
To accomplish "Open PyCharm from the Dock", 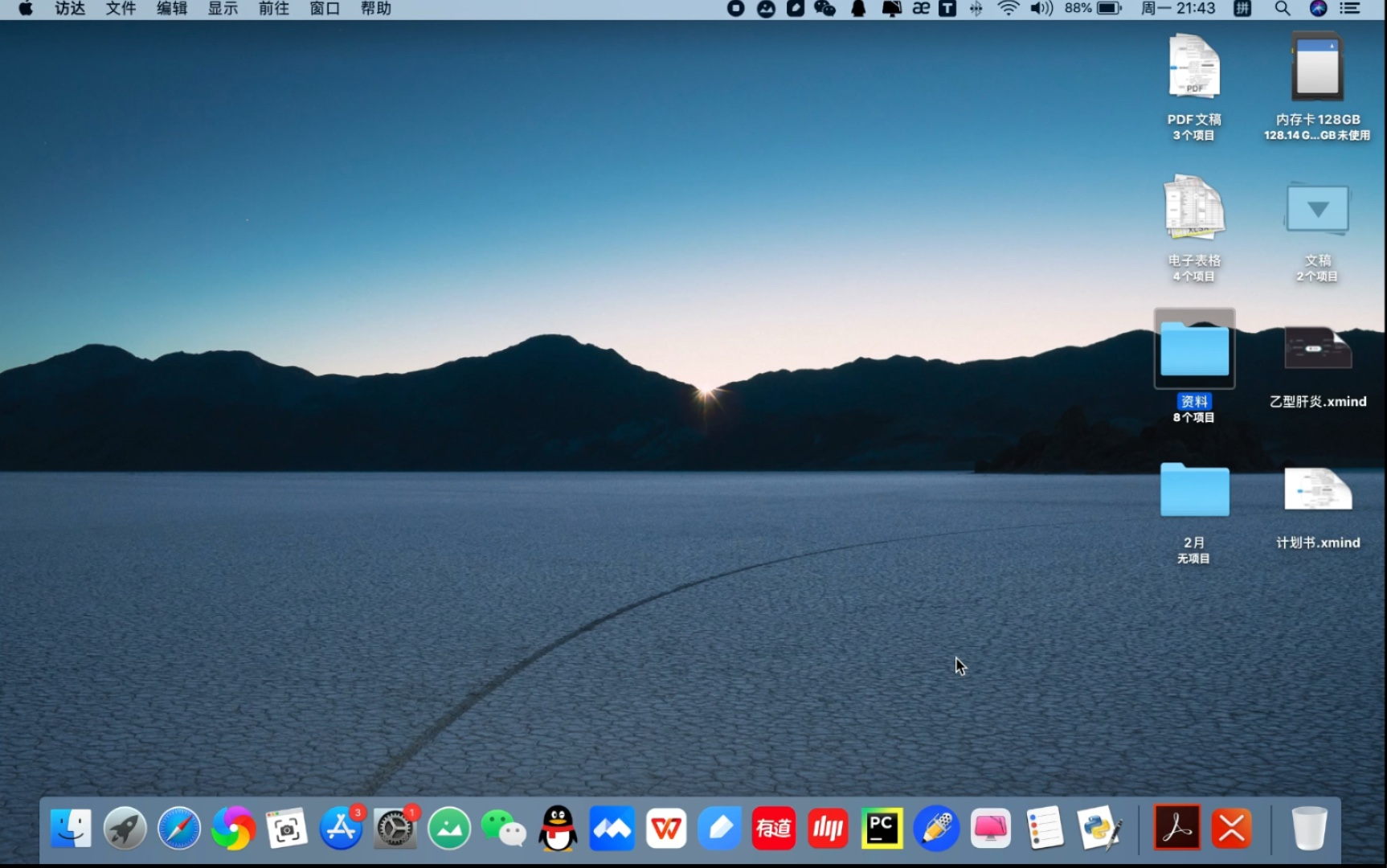I will (882, 828).
